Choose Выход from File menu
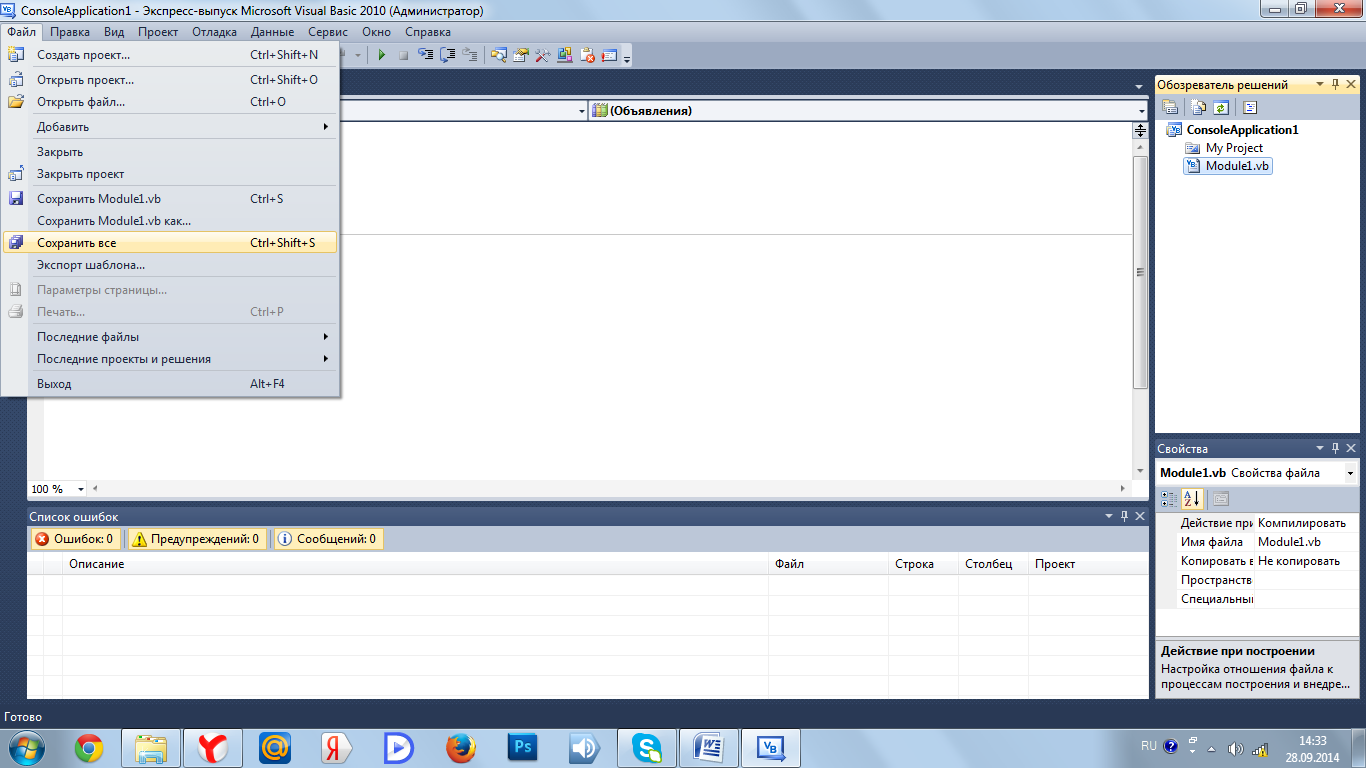Image resolution: width=1366 pixels, height=768 pixels. coord(170,384)
